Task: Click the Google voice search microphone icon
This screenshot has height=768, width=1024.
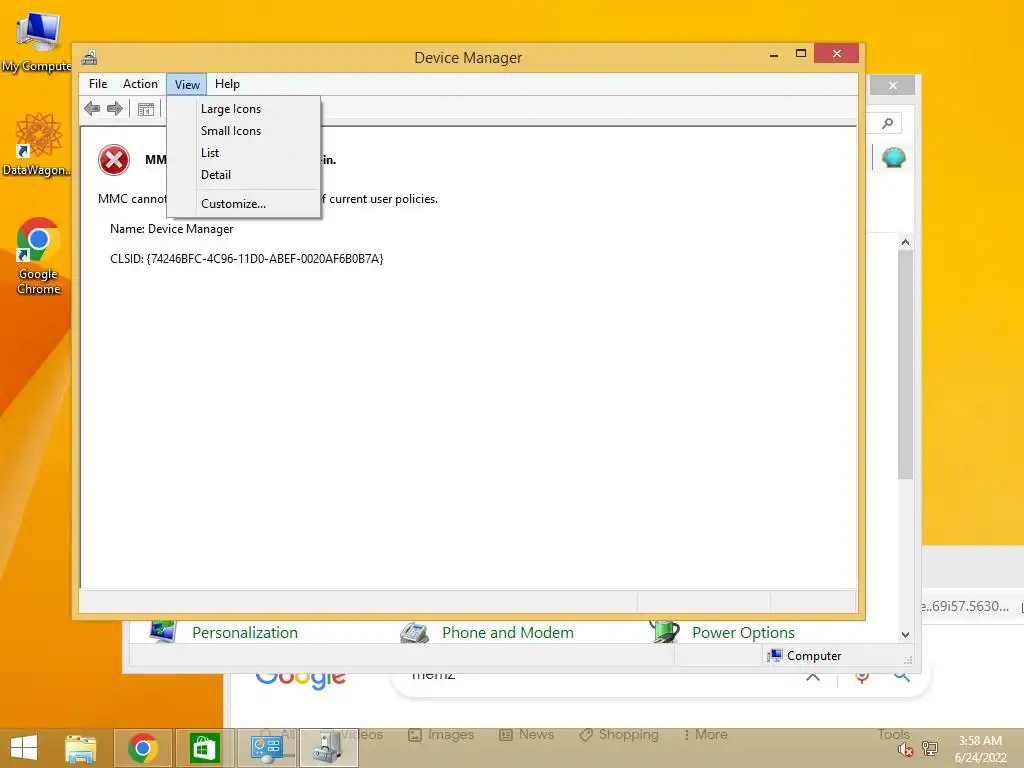Action: click(862, 678)
